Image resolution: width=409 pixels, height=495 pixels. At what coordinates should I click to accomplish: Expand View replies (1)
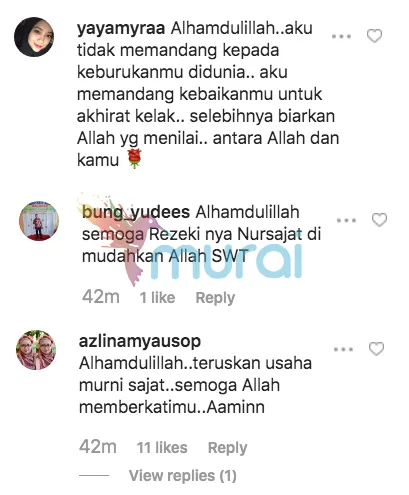coord(183,476)
